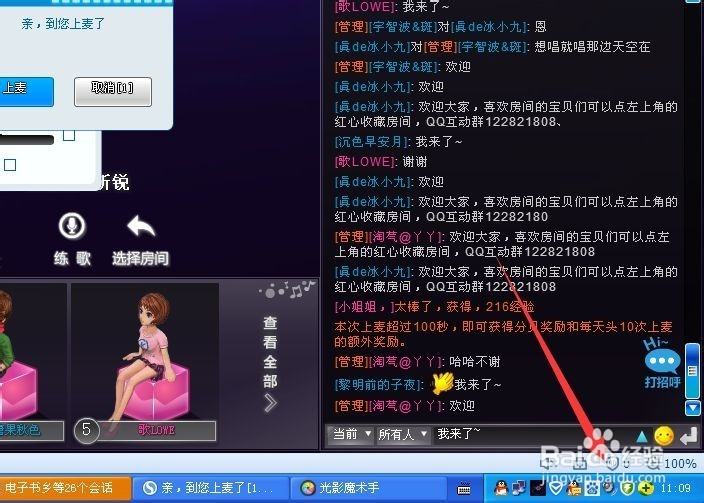
Task: Open the 当前 channel dropdown
Action: (351, 434)
